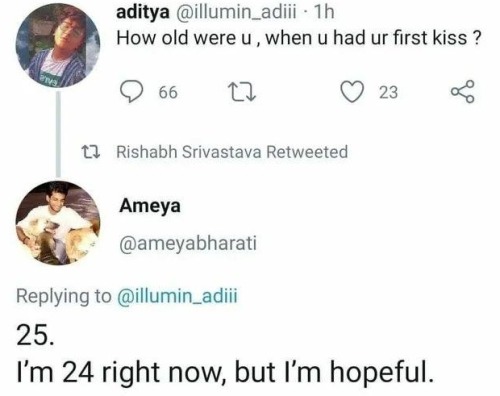Click the reply speech bubble icon
This screenshot has width=500, height=396.
pos(132,92)
